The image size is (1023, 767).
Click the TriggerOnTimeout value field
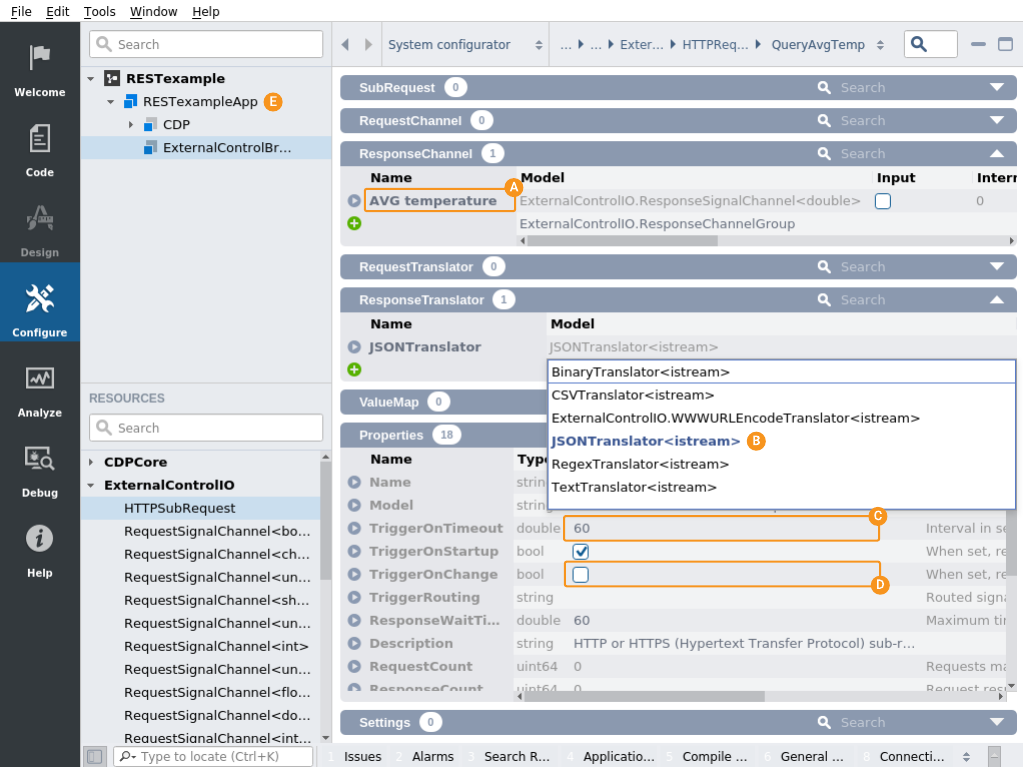pos(720,529)
